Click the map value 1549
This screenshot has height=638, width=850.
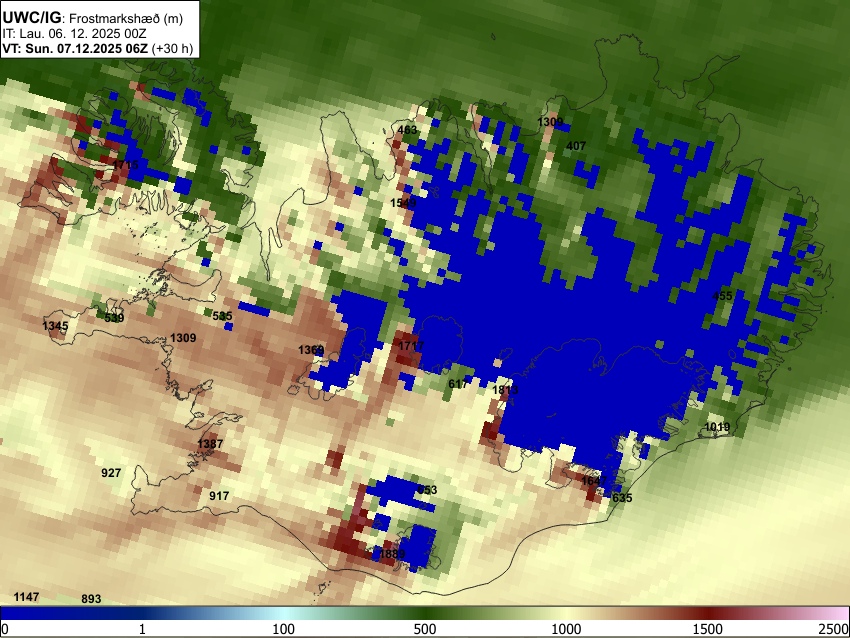403,203
